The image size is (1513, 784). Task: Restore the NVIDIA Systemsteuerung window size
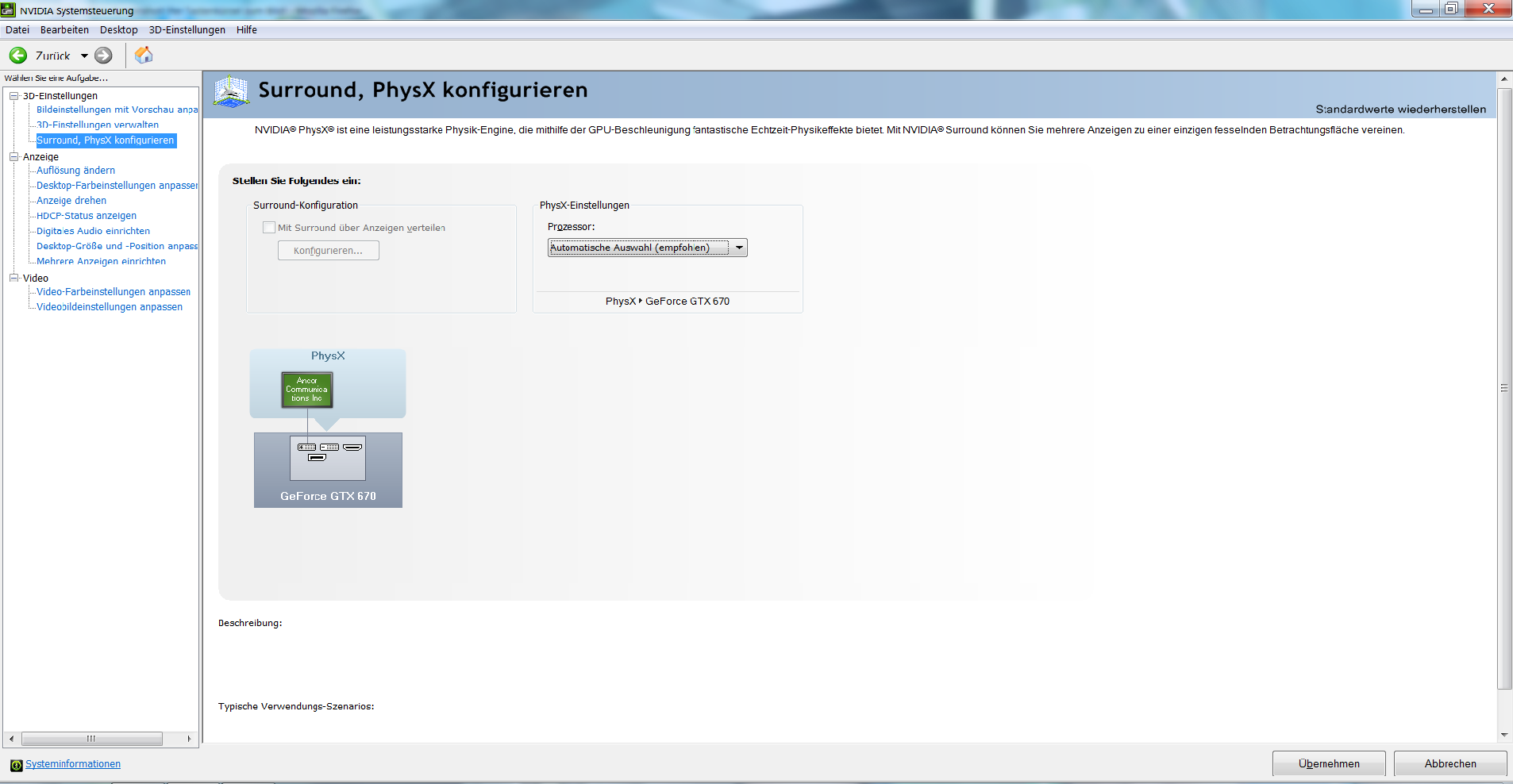click(1451, 9)
